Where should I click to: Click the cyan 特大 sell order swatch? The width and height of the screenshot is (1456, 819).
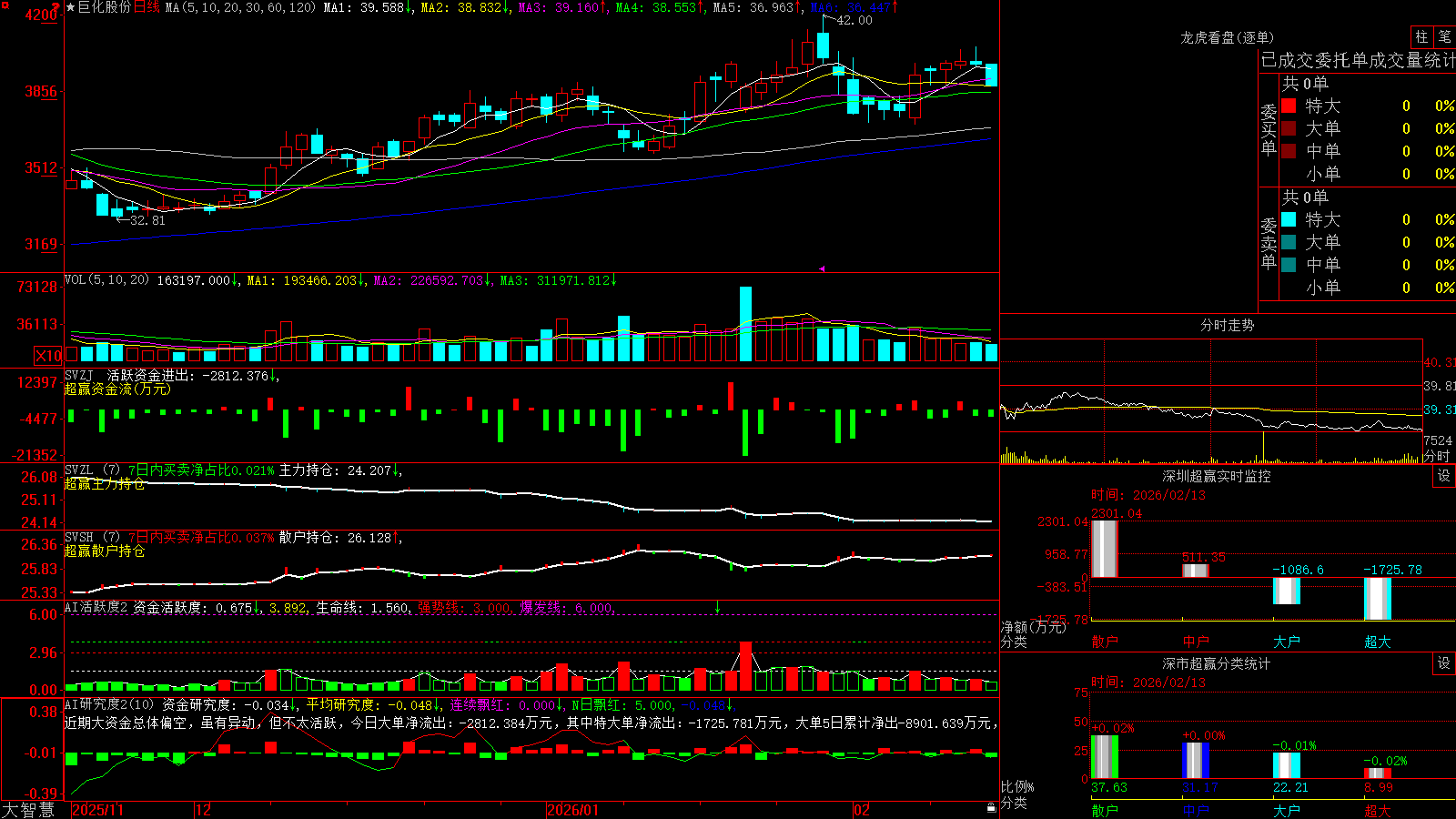click(x=1289, y=219)
